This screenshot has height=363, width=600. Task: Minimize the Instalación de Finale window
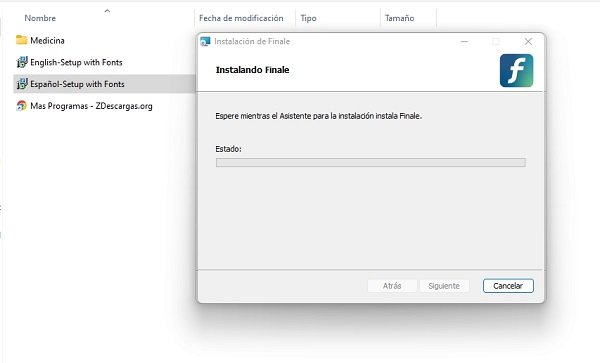pos(464,41)
